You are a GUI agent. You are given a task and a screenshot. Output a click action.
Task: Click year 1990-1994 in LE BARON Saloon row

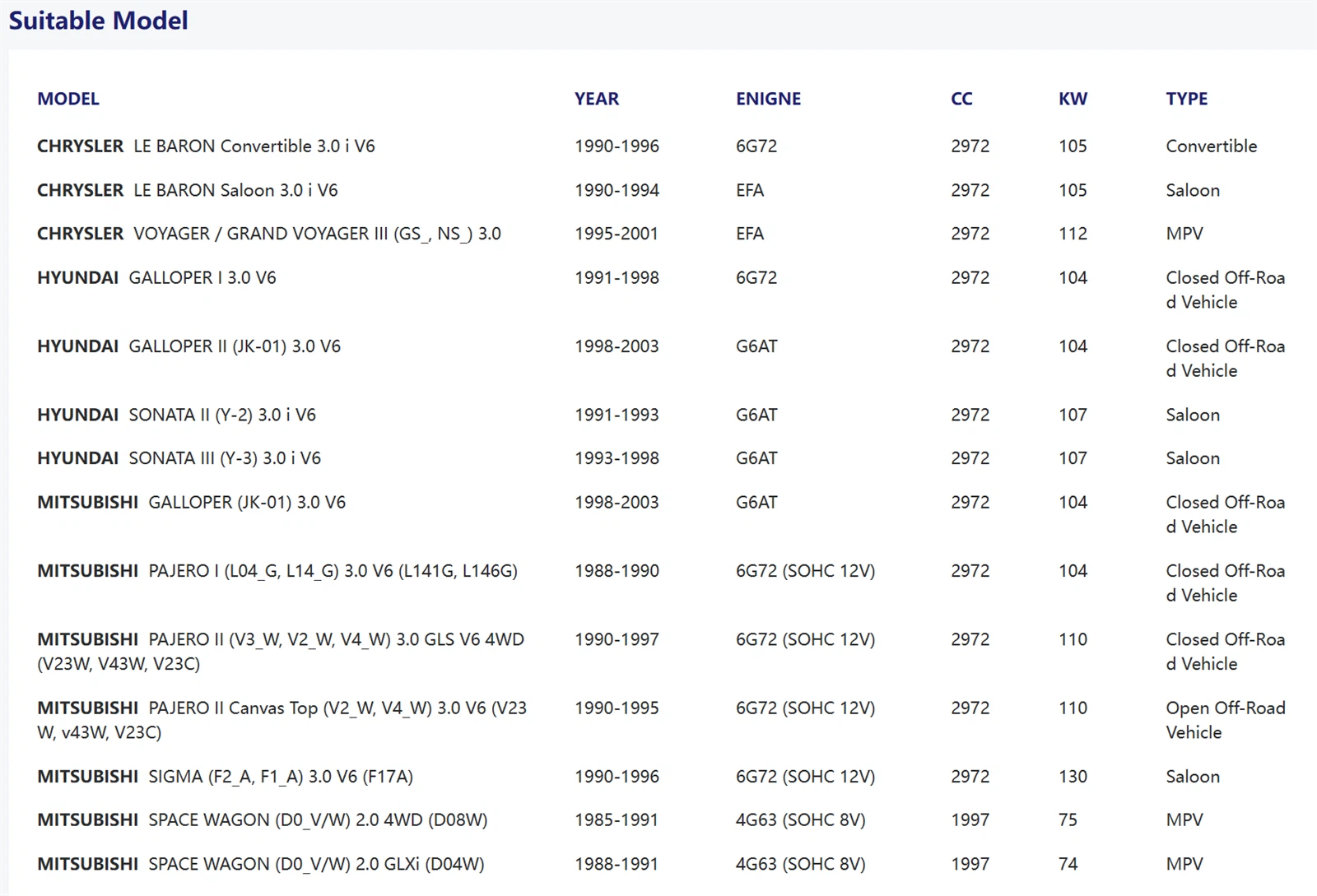click(617, 190)
